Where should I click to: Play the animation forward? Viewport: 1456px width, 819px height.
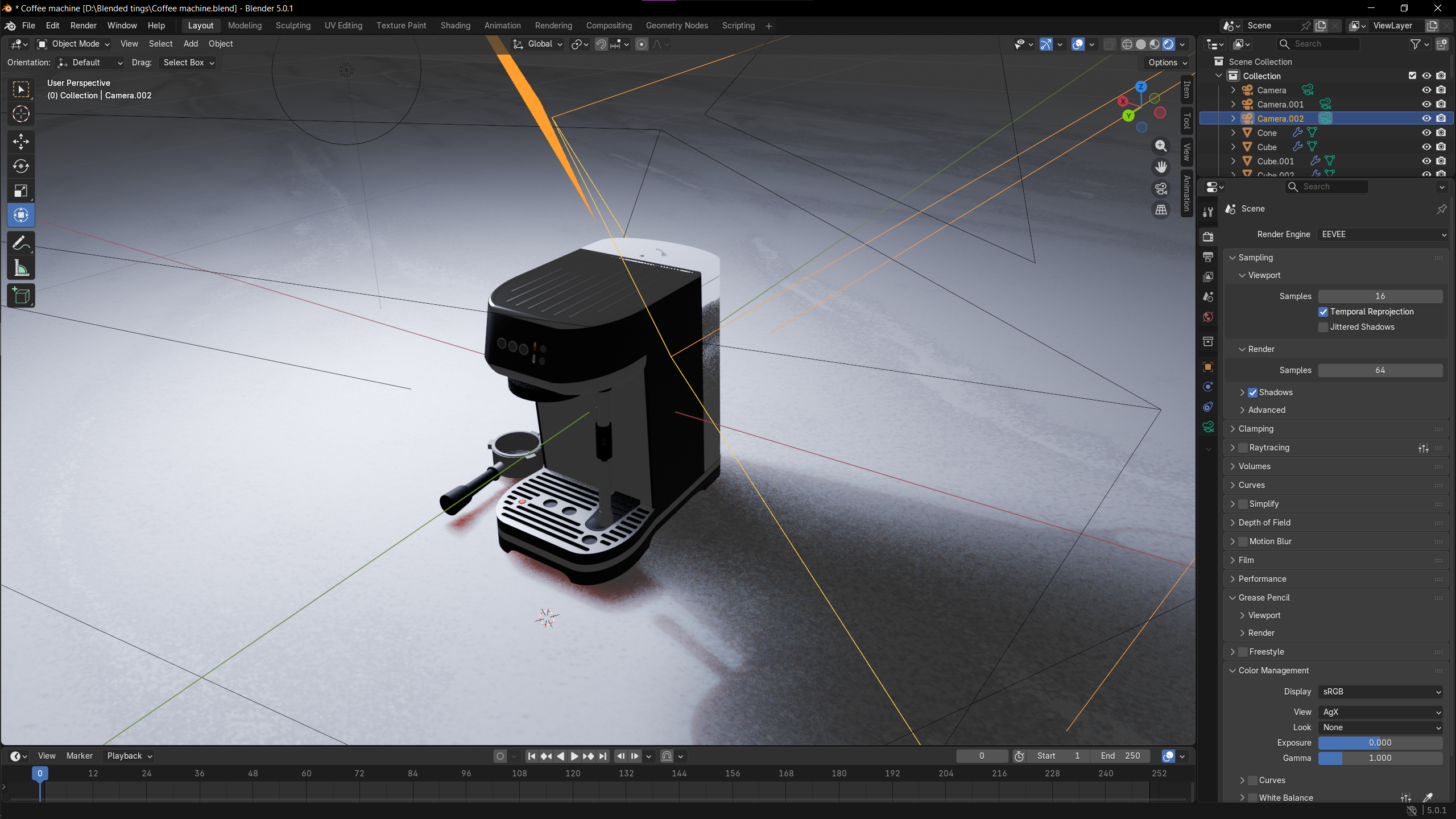574,756
